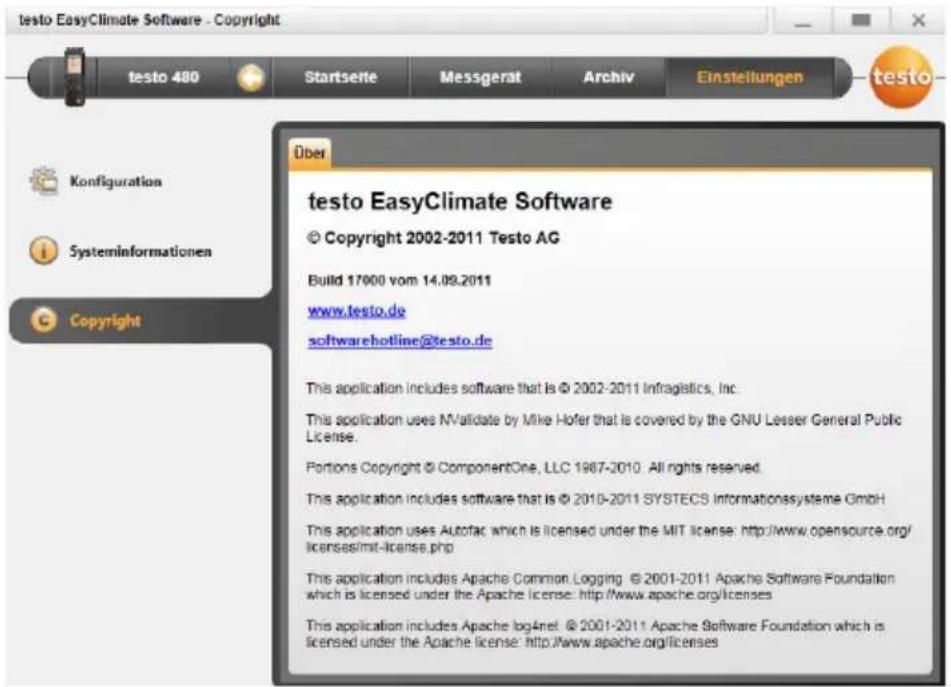
Task: Click the testo EasyClimate Software heading
Action: pyautogui.click(x=460, y=201)
